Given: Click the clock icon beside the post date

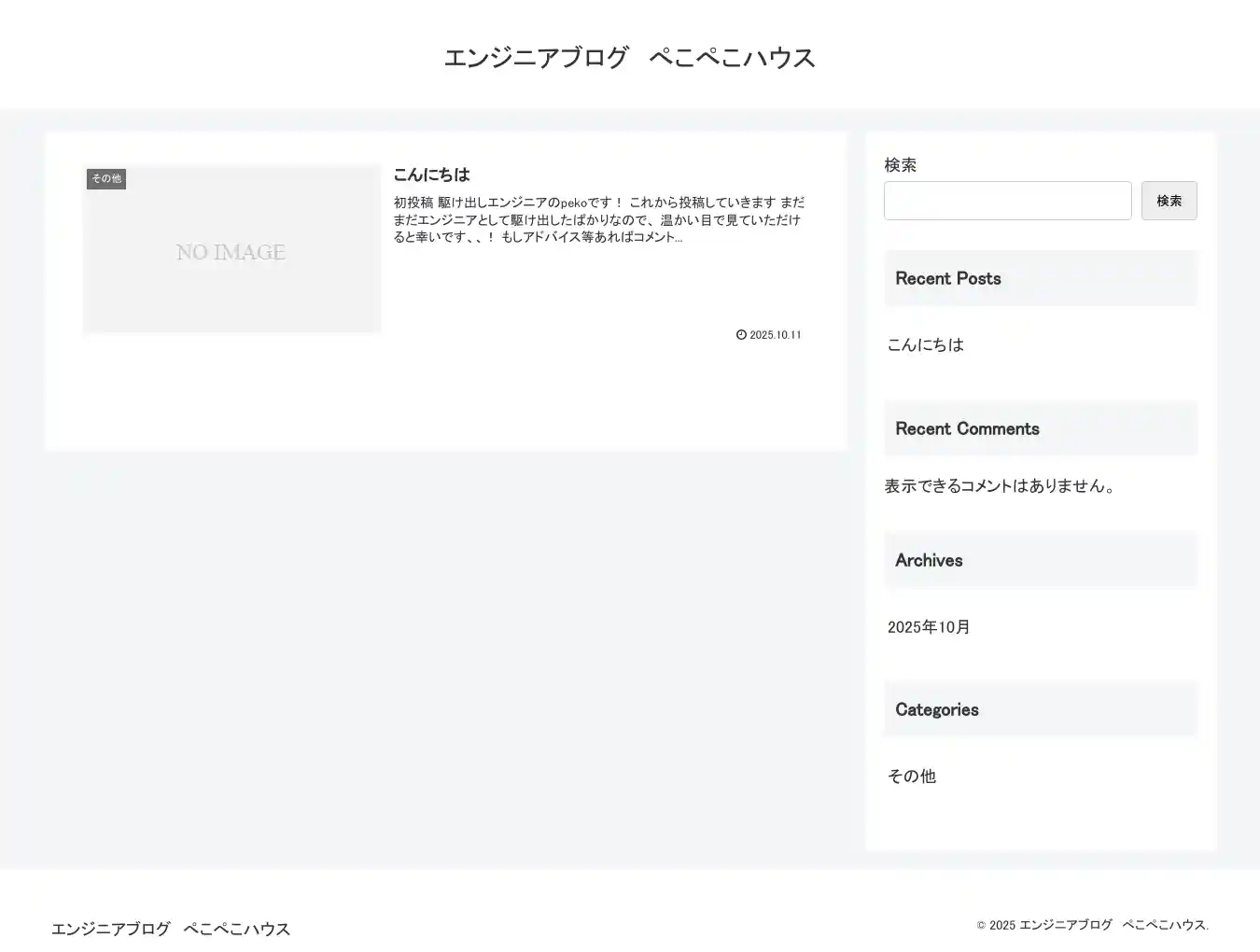Looking at the screenshot, I should (x=741, y=335).
